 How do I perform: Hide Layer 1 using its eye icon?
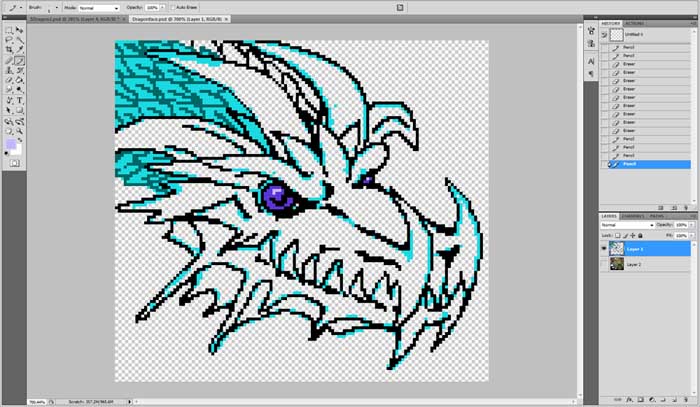(604, 247)
